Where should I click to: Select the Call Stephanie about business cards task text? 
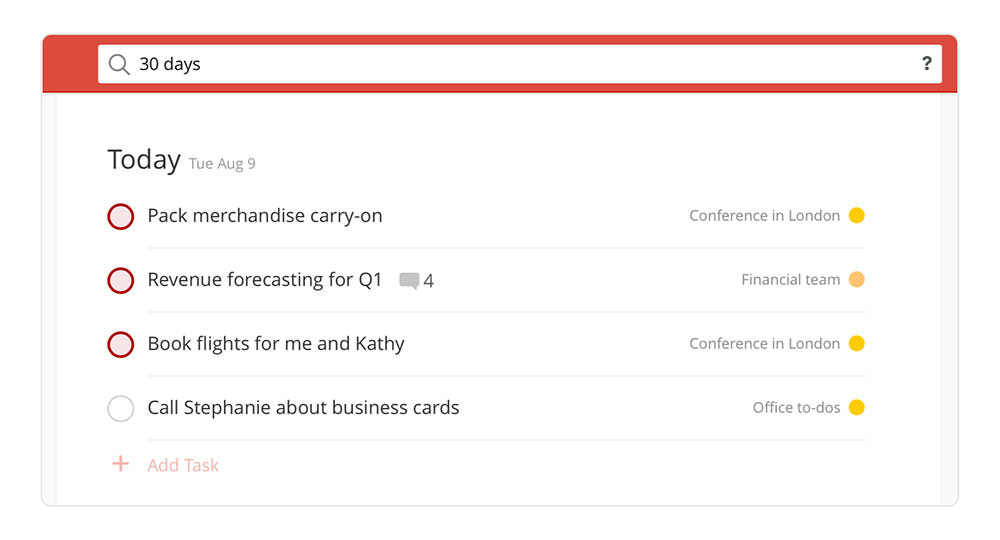point(303,407)
